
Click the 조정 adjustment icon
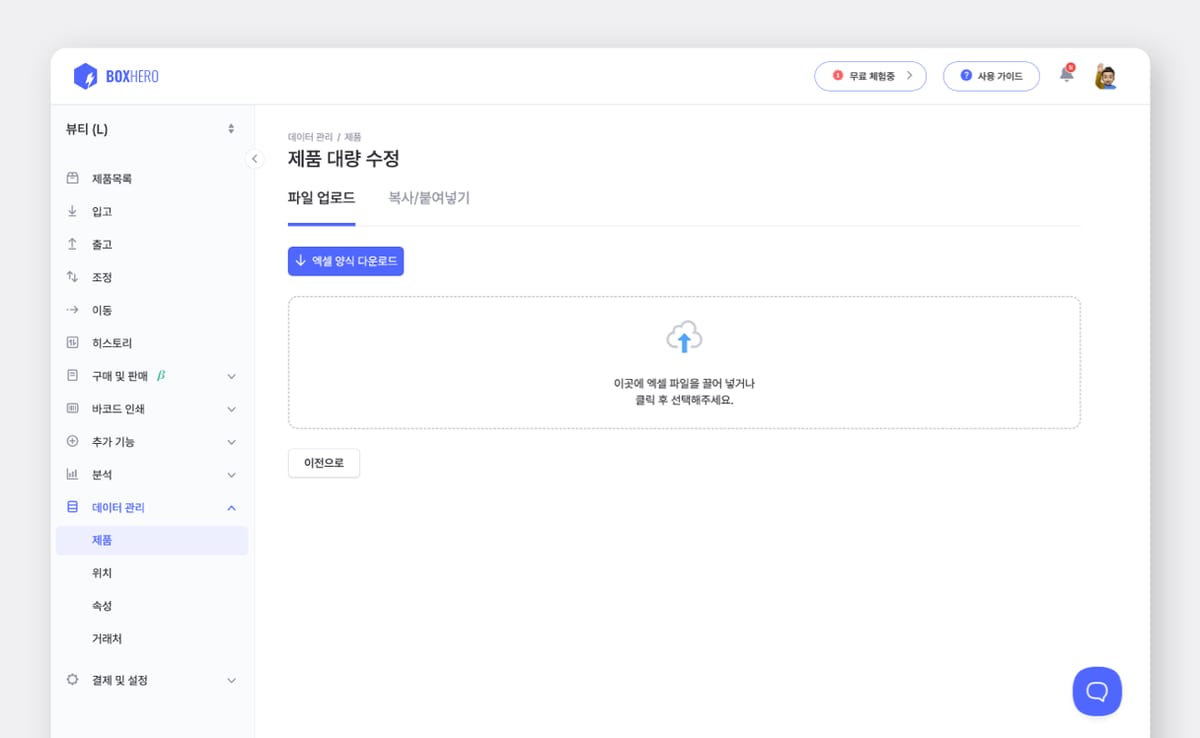coord(71,277)
